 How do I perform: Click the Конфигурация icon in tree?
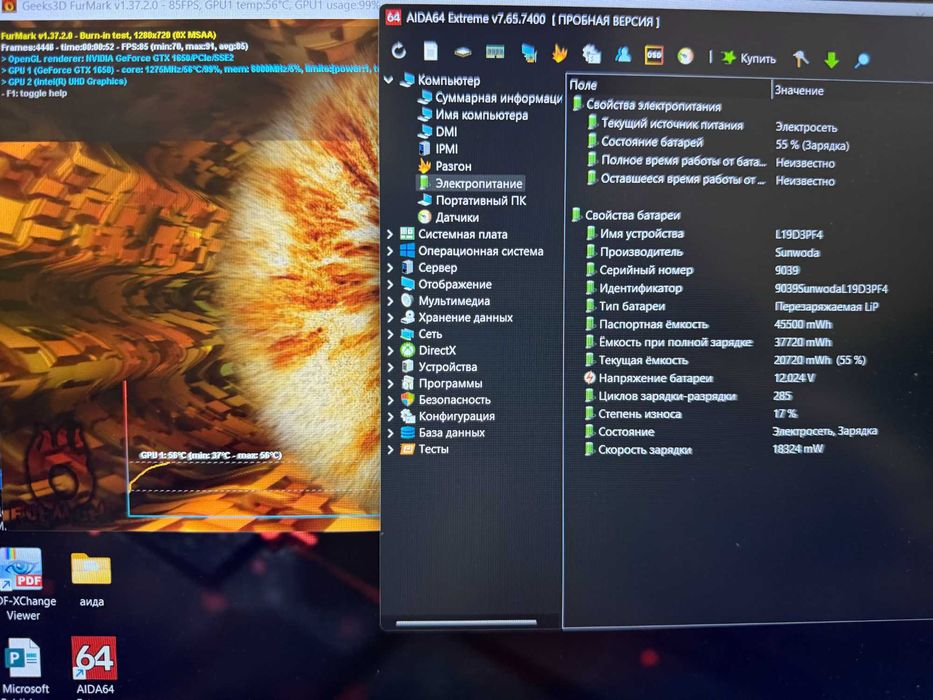[x=408, y=415]
